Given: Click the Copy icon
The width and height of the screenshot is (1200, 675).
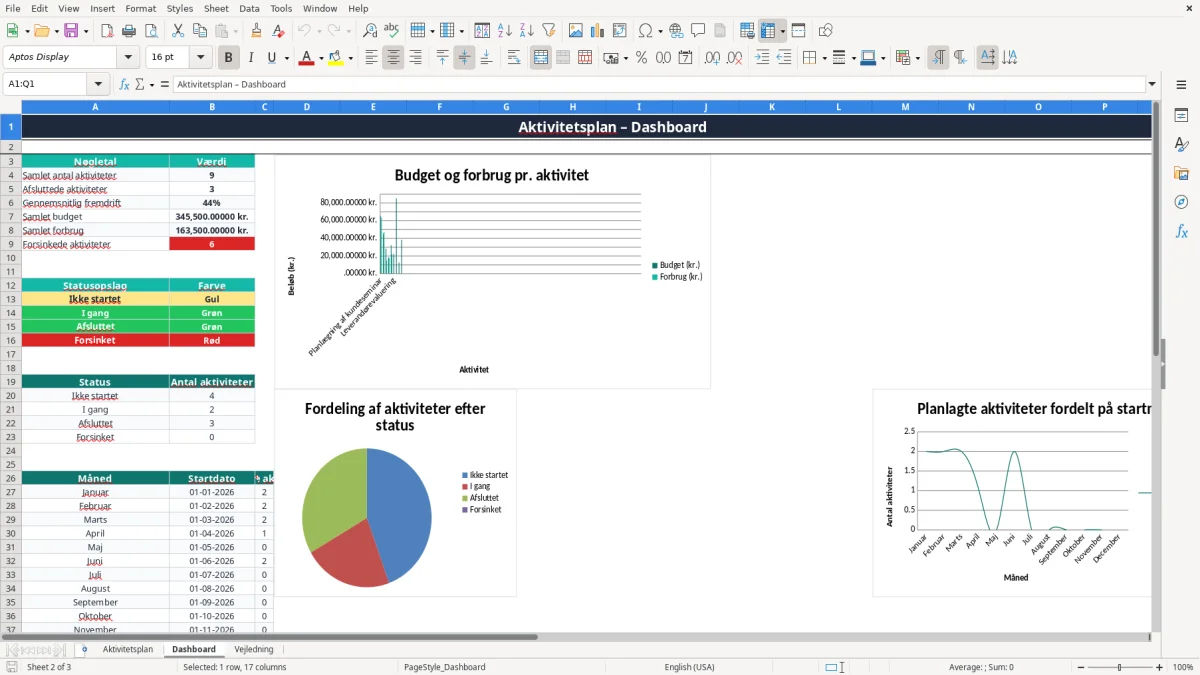Looking at the screenshot, I should pyautogui.click(x=200, y=31).
